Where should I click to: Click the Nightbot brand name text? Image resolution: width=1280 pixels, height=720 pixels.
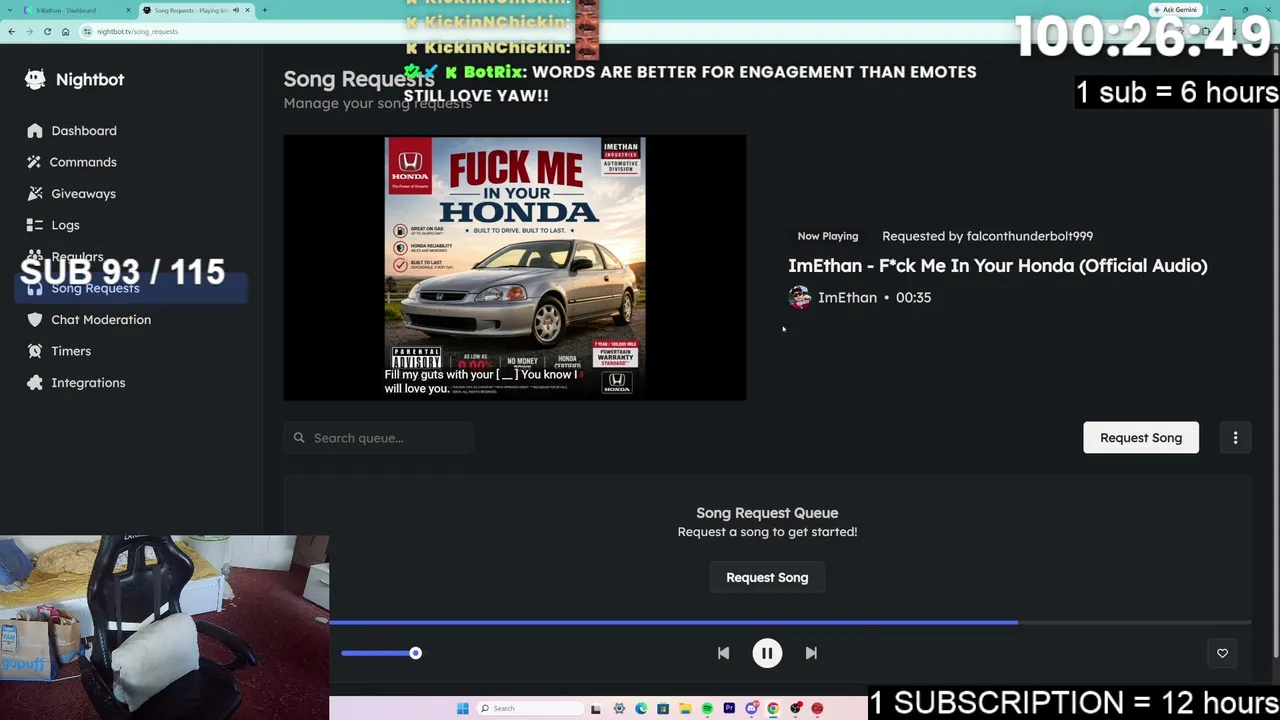click(x=90, y=80)
